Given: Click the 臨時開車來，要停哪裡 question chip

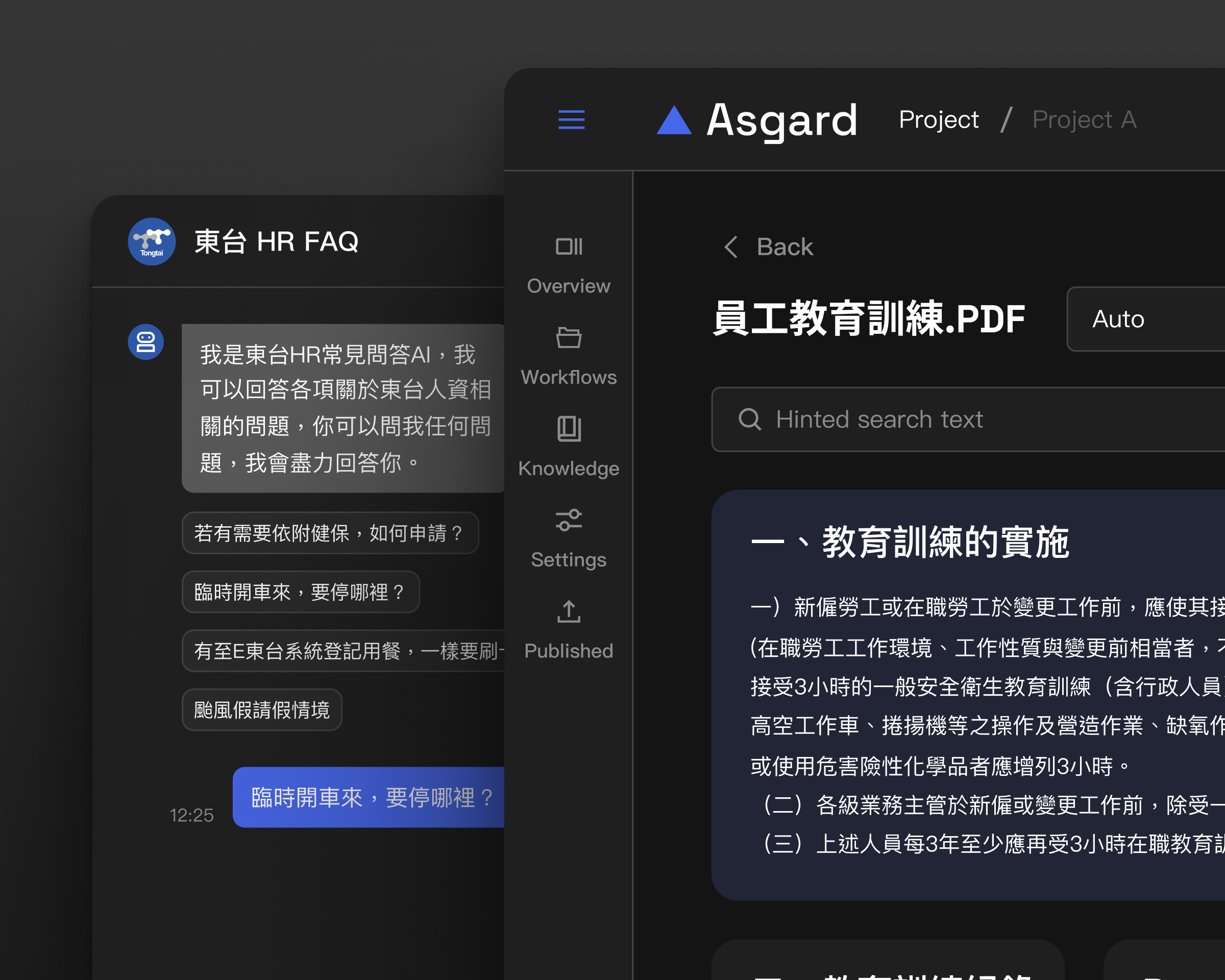Looking at the screenshot, I should coord(301,592).
